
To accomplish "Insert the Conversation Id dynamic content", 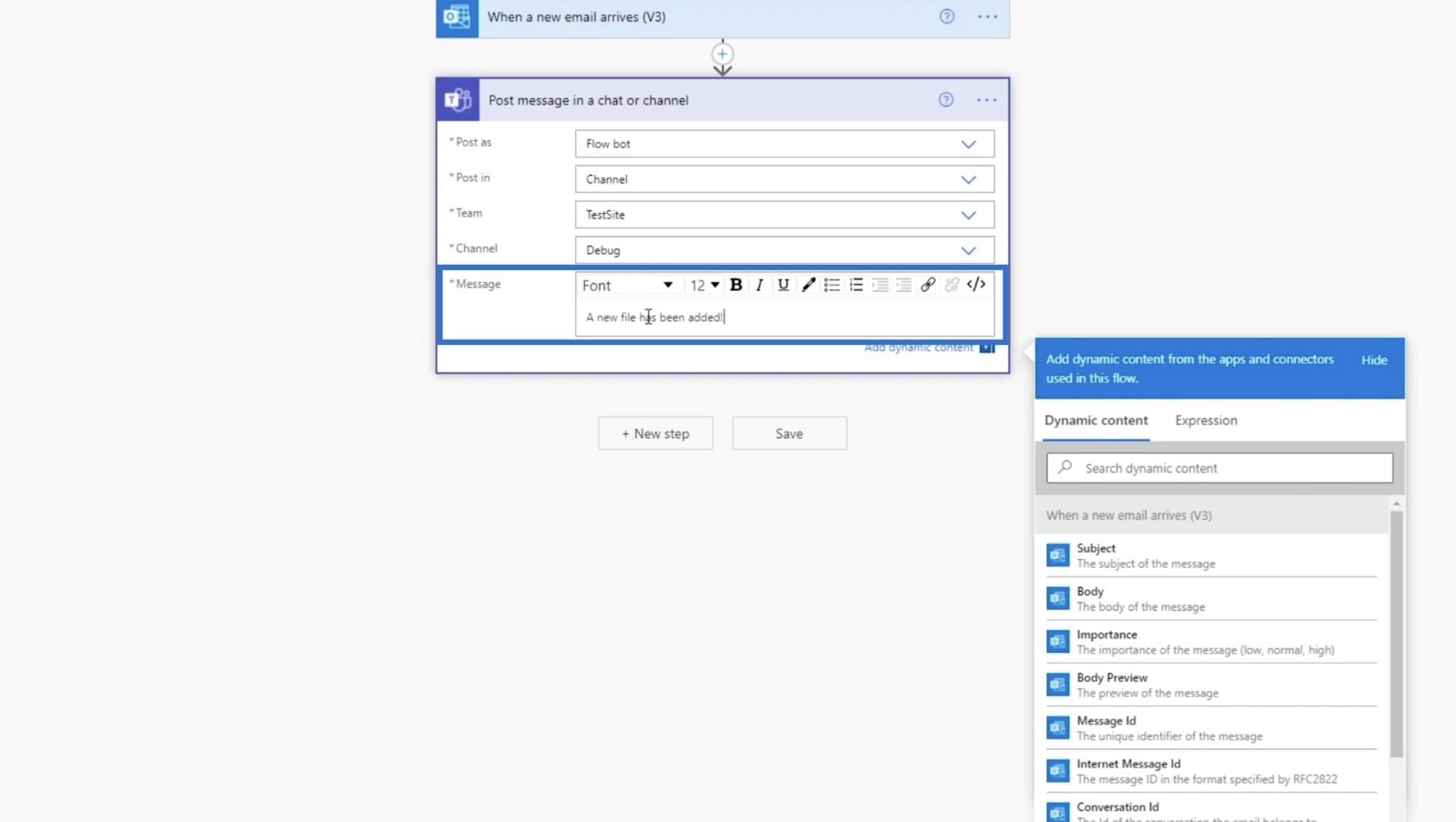I will click(x=1210, y=809).
